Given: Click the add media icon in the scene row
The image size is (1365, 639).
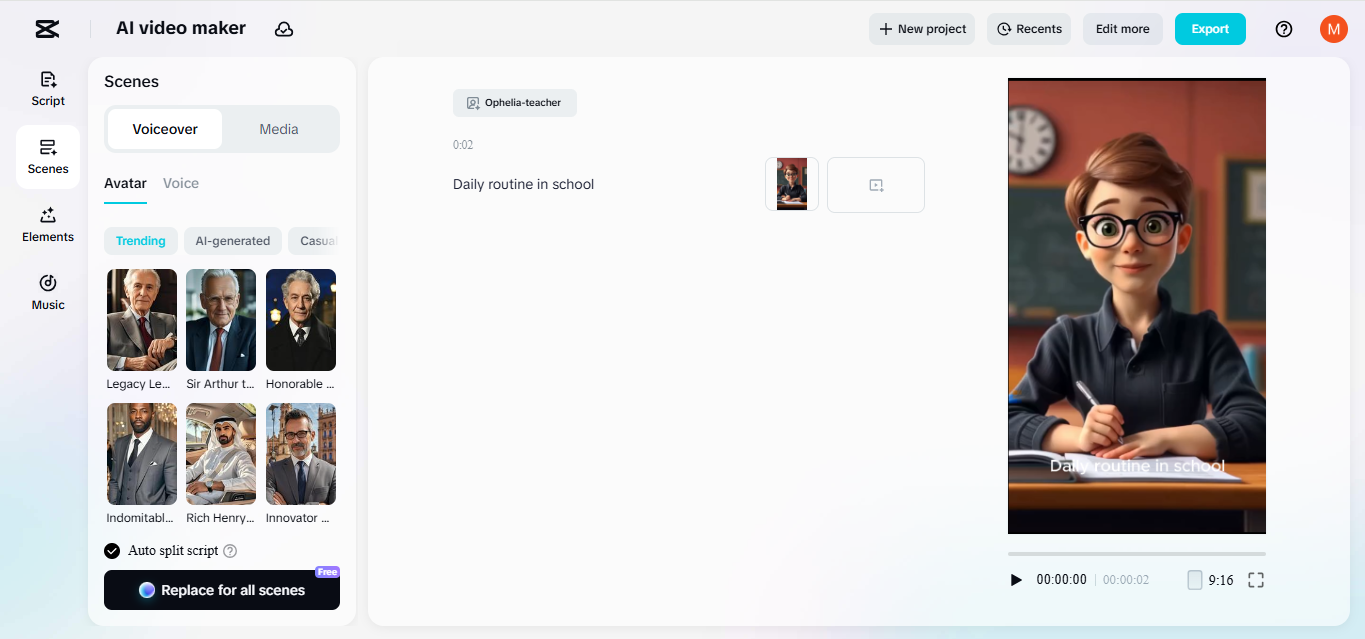Looking at the screenshot, I should pyautogui.click(x=875, y=184).
